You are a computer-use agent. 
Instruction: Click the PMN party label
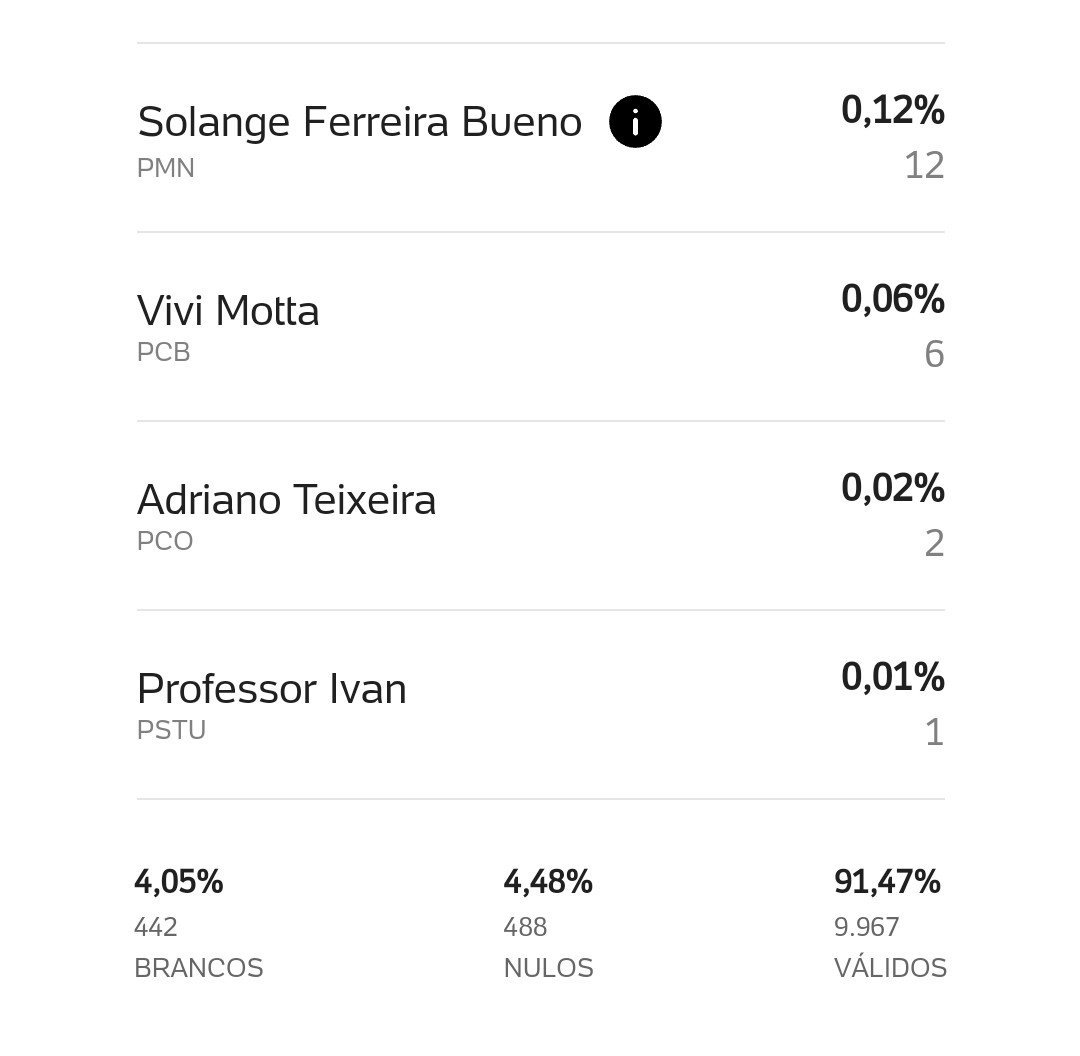[x=166, y=168]
